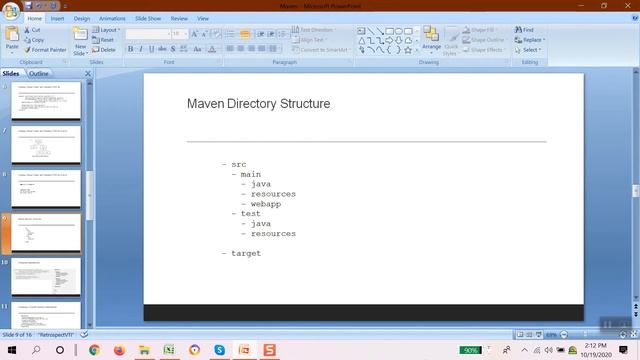
Task: Delete the current slide
Action: (104, 50)
